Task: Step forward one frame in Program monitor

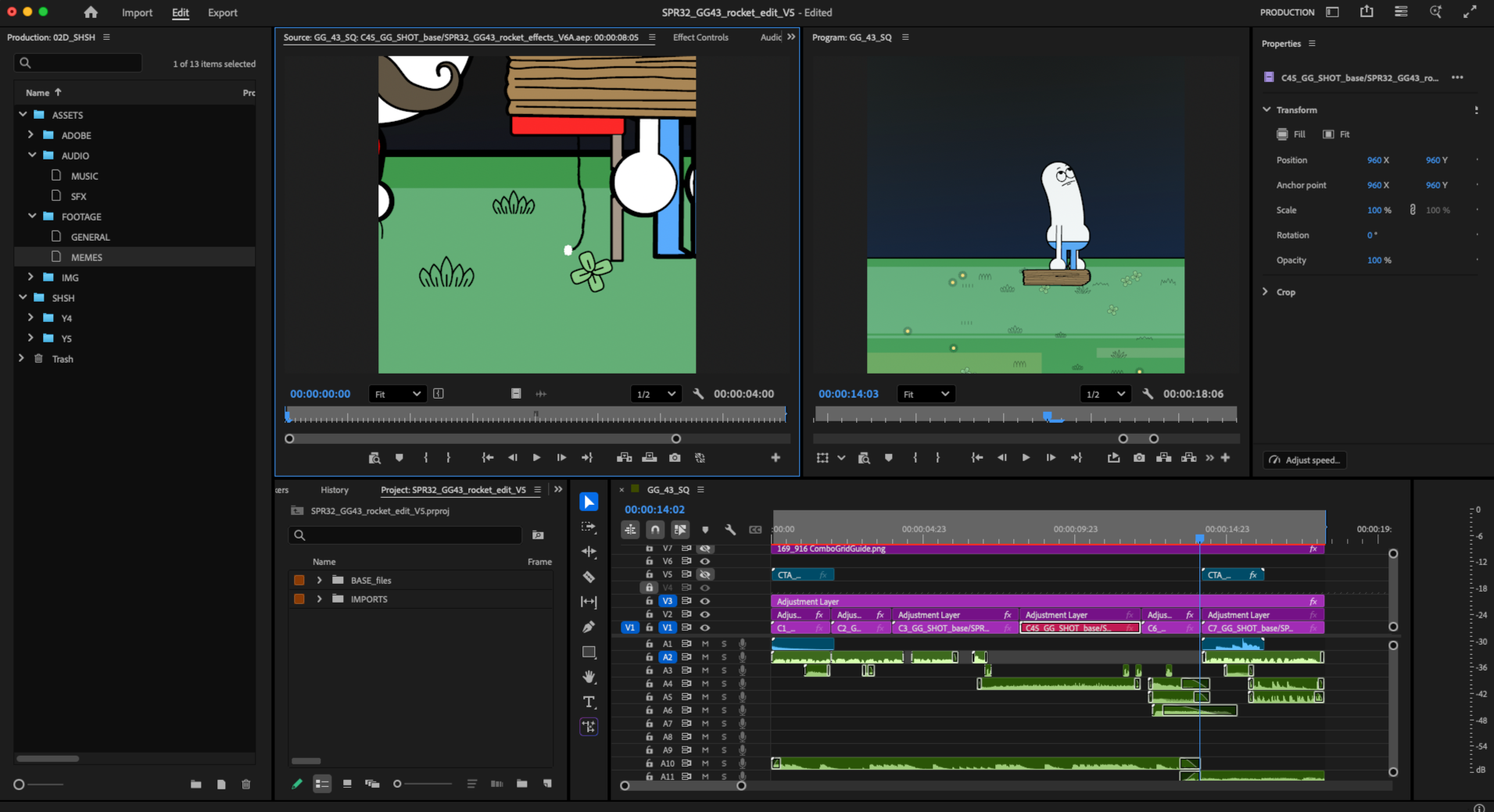Action: pyautogui.click(x=1051, y=458)
